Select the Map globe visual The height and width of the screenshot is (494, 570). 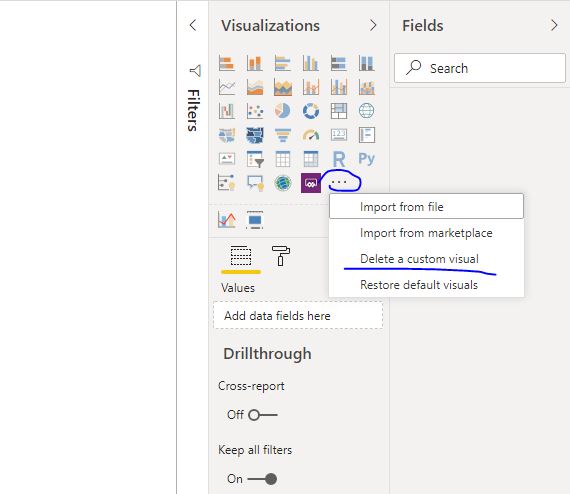click(x=366, y=111)
